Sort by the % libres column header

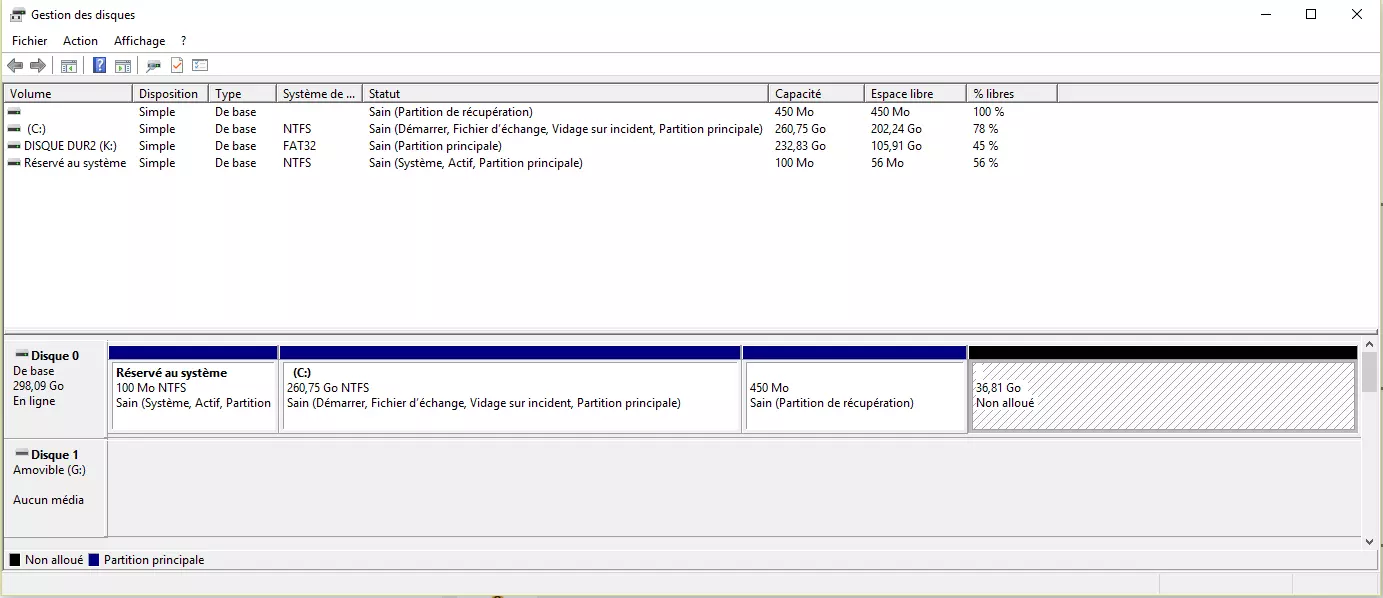point(1012,94)
